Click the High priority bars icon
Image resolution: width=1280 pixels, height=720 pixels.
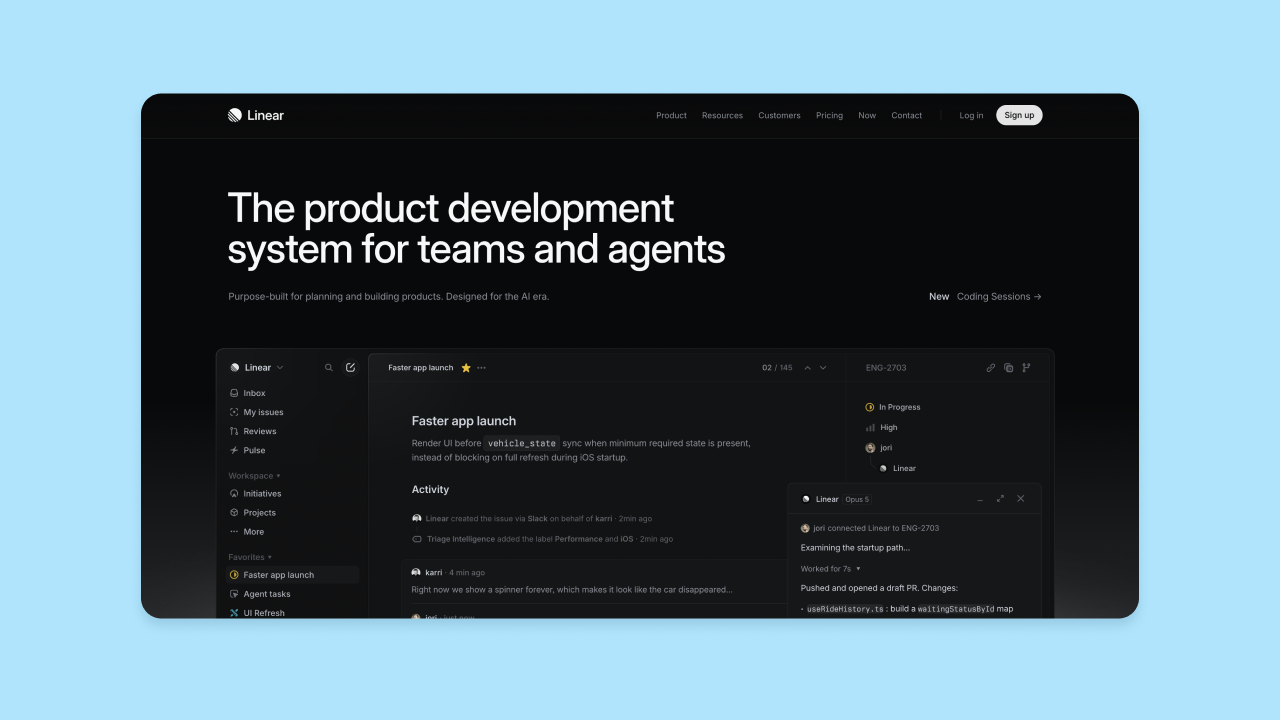870,428
